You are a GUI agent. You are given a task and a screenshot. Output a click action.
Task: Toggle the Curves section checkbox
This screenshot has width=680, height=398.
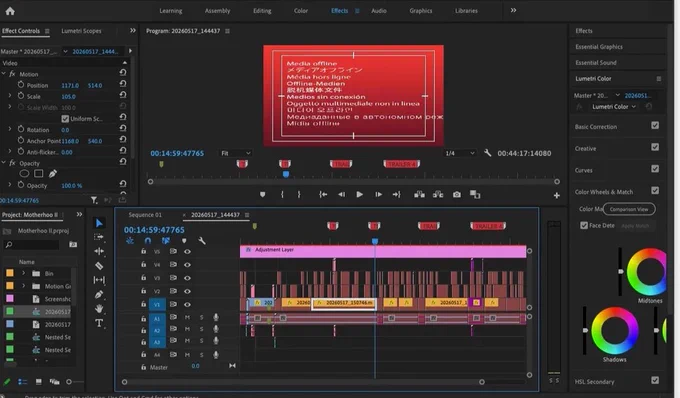pos(655,169)
